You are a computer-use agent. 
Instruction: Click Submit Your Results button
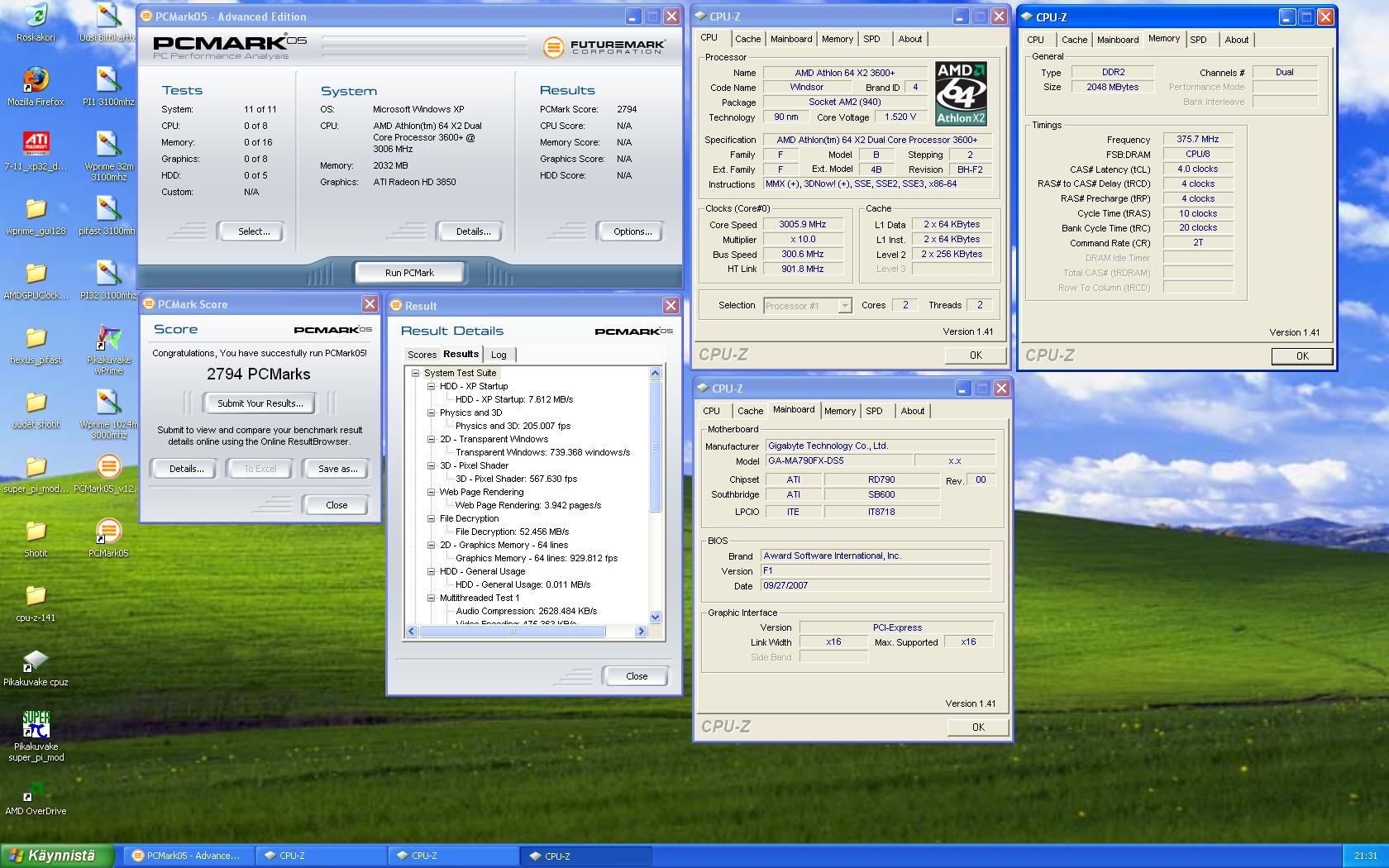[x=260, y=403]
